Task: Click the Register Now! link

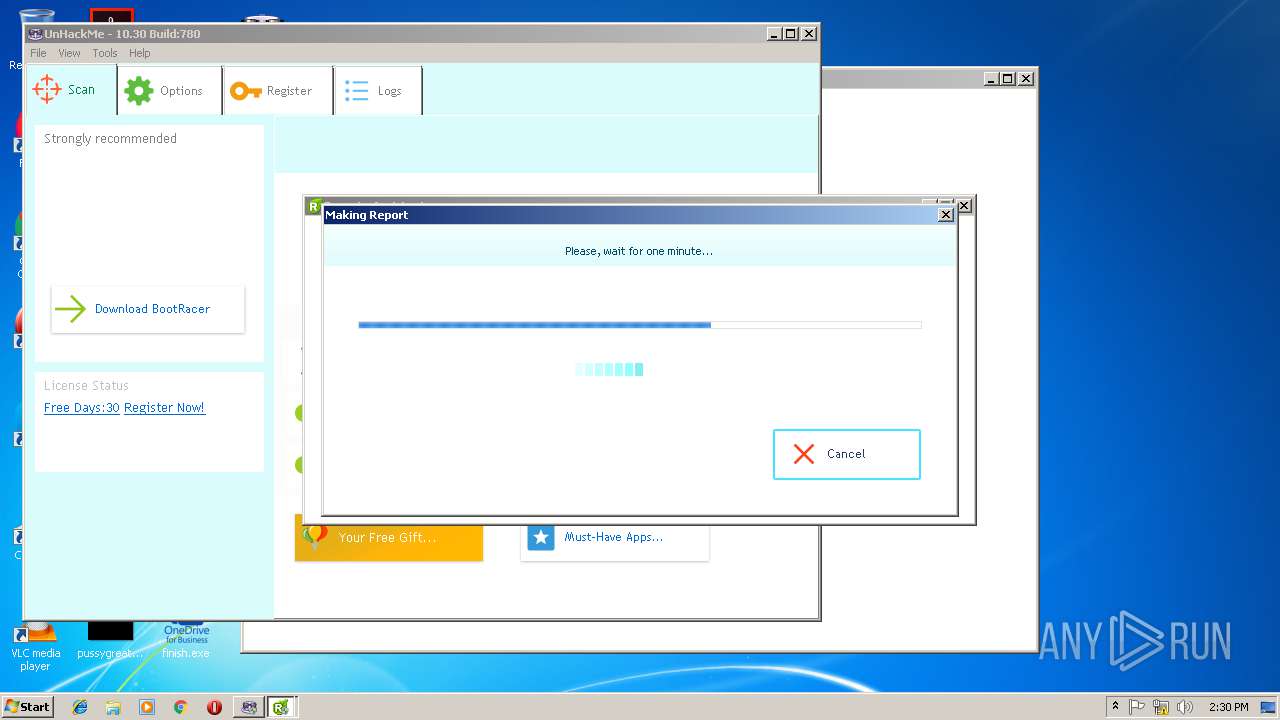Action: 164,408
